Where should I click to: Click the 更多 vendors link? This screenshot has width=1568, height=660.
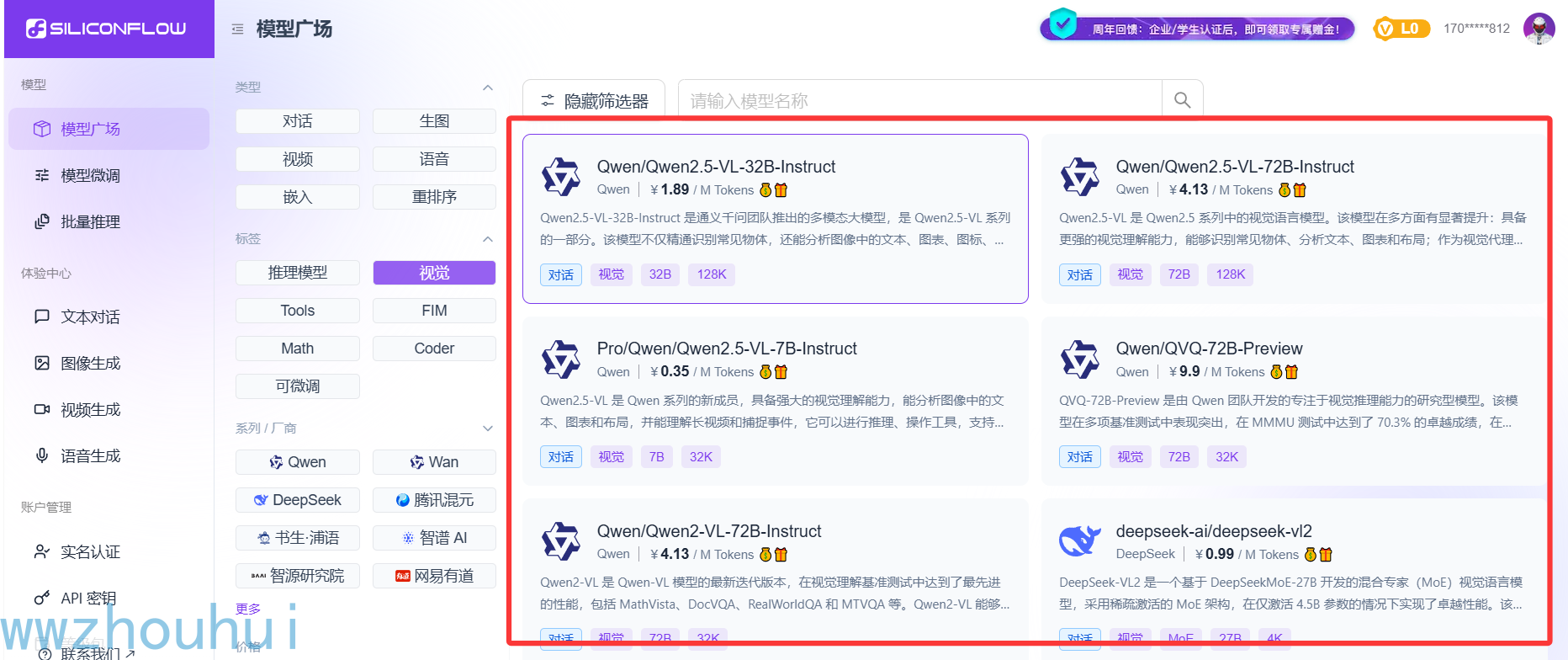click(x=248, y=609)
